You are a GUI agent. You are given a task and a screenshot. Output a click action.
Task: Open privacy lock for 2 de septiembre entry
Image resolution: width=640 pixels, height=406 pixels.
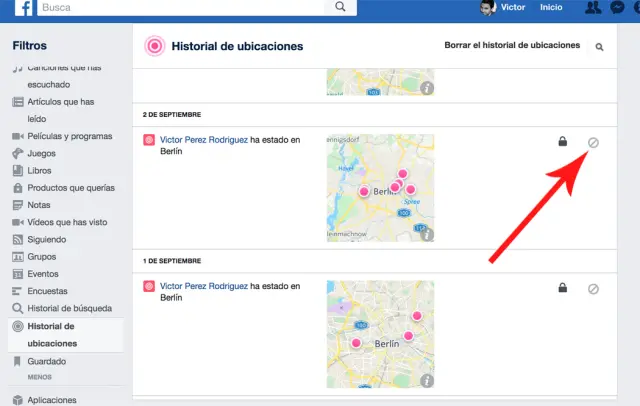(x=563, y=142)
